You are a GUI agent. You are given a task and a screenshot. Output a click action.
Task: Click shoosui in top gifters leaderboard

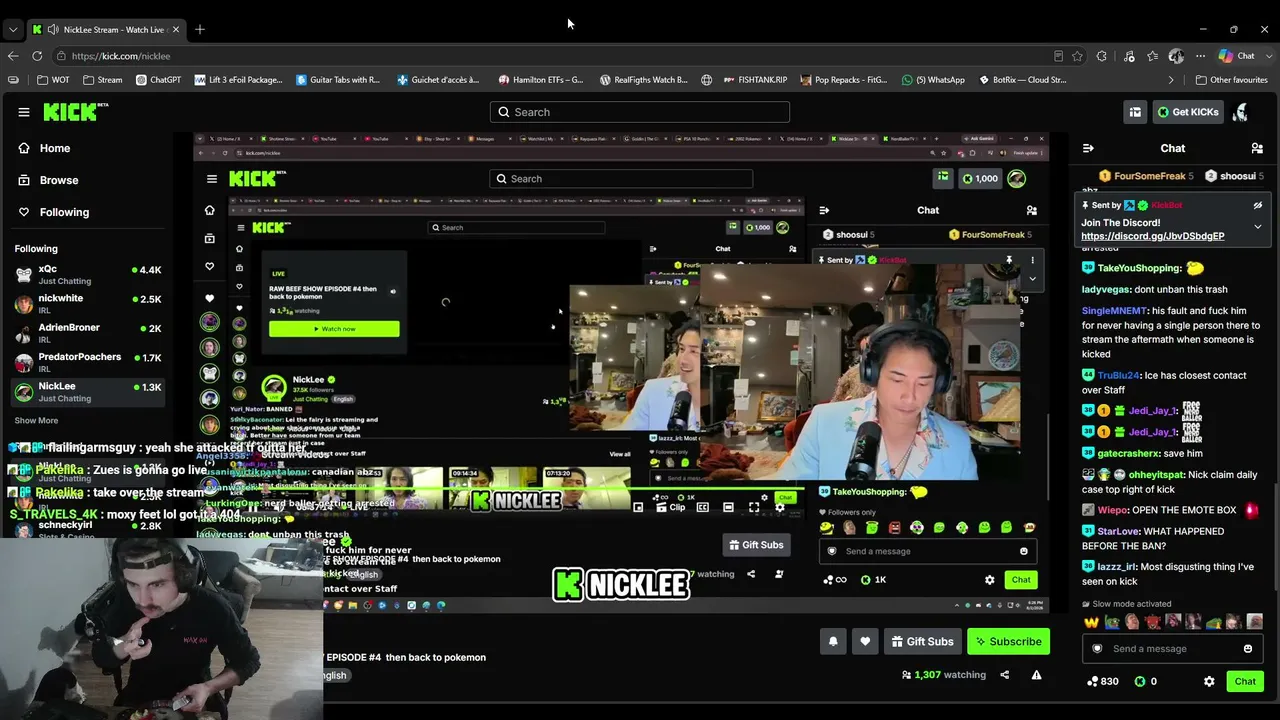coord(1232,176)
